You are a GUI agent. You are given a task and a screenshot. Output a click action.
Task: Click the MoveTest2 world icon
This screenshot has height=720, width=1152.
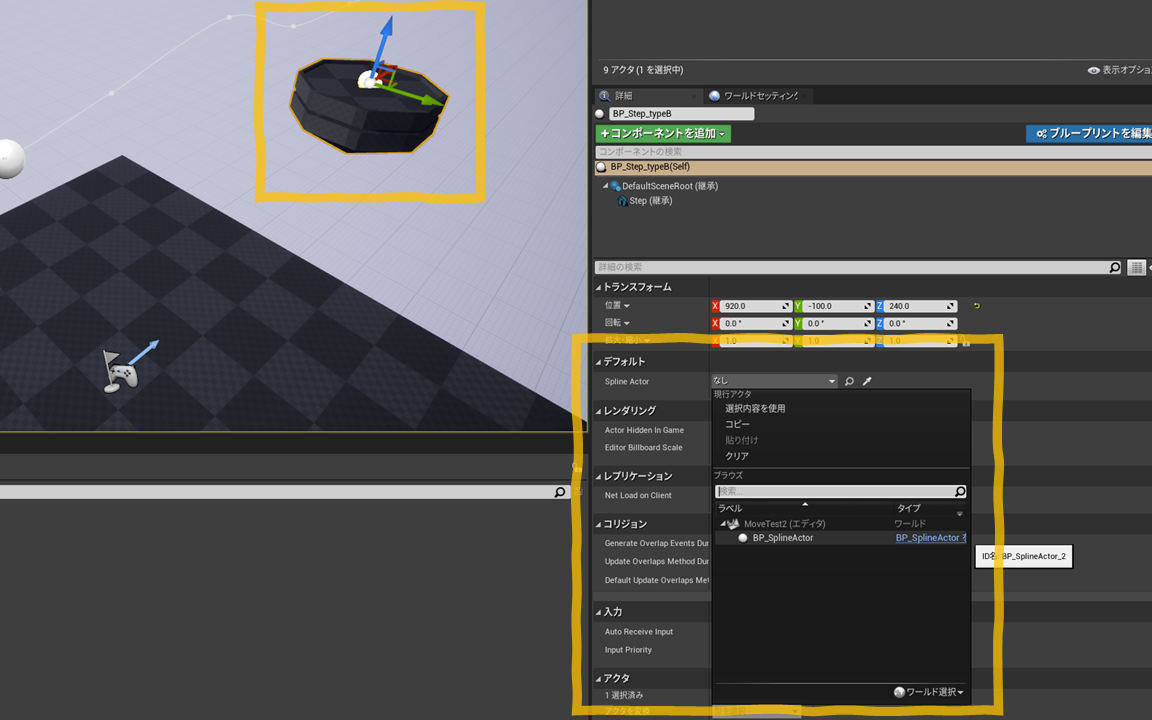point(733,524)
